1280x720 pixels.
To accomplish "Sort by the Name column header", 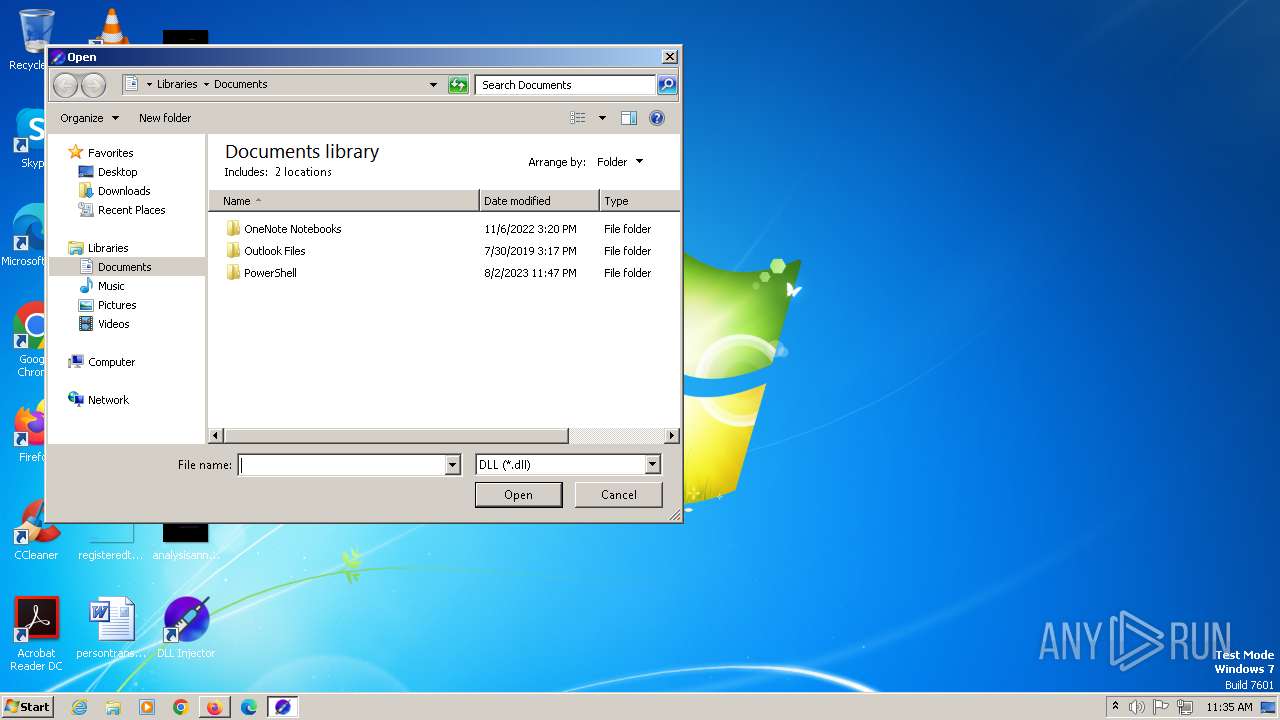I will 343,201.
